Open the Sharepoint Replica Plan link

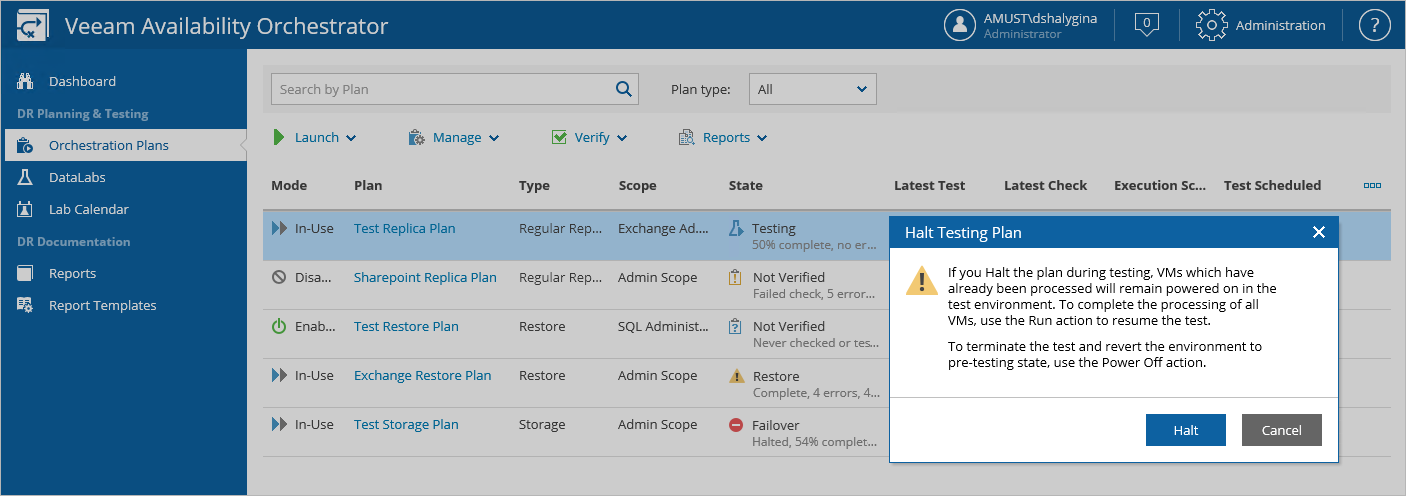pos(425,277)
